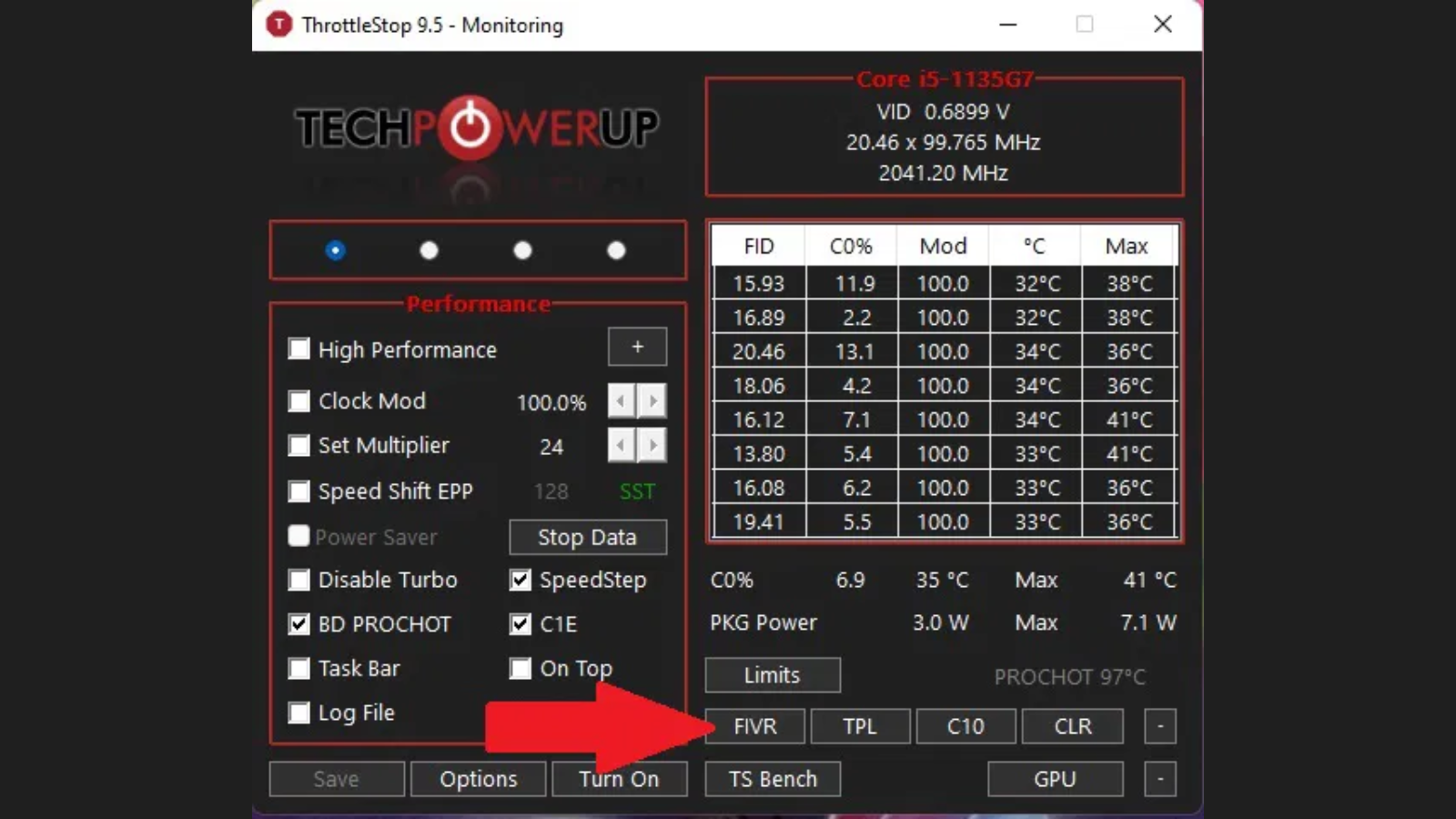Click the C10 states button

[966, 726]
